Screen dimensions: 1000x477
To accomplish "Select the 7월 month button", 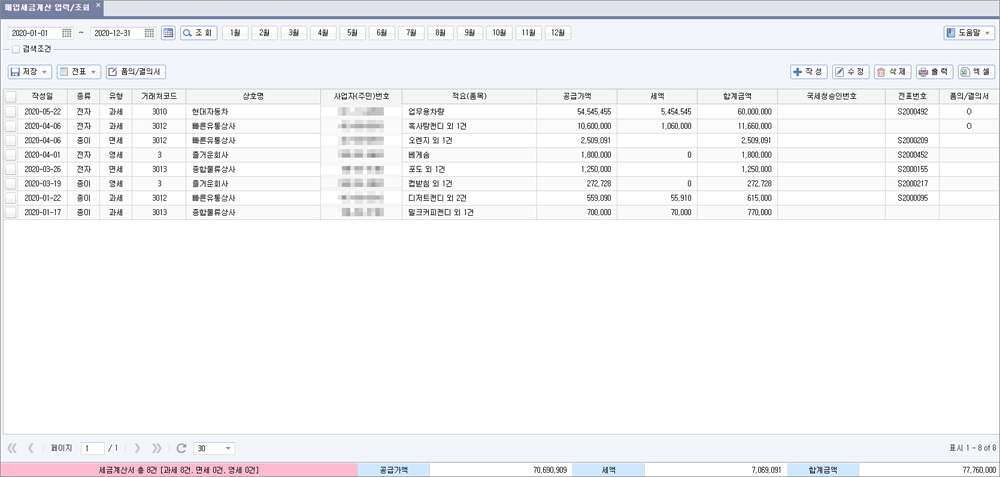I will pyautogui.click(x=411, y=33).
